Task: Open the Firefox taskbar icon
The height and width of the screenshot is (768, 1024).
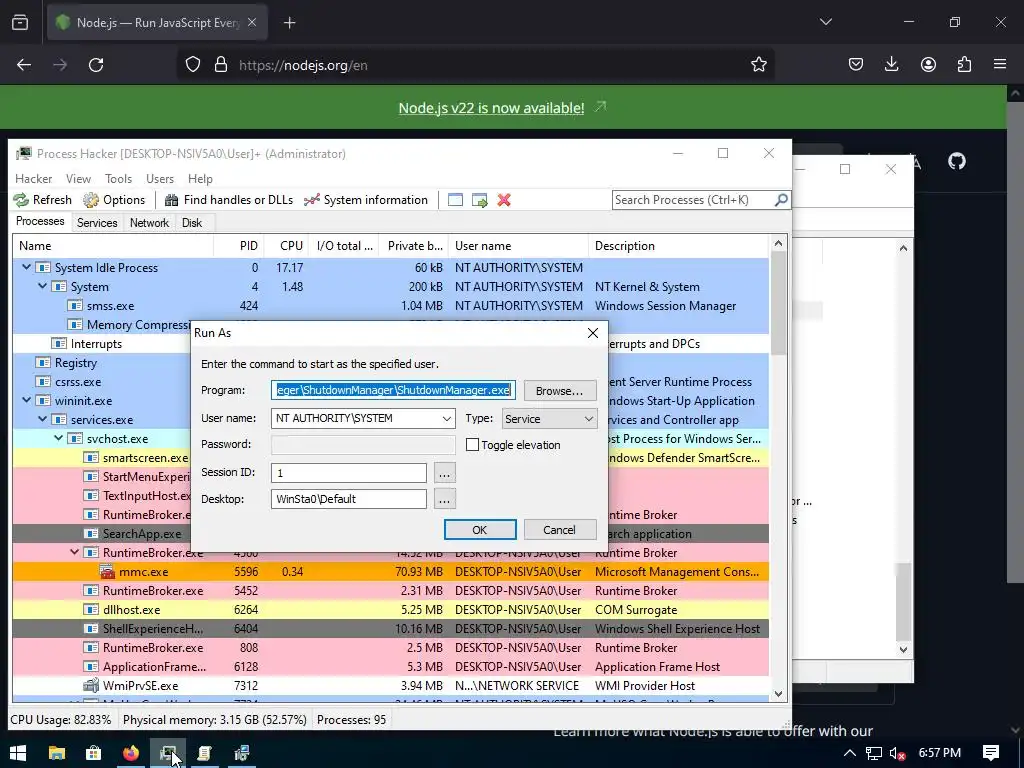Action: pos(131,753)
